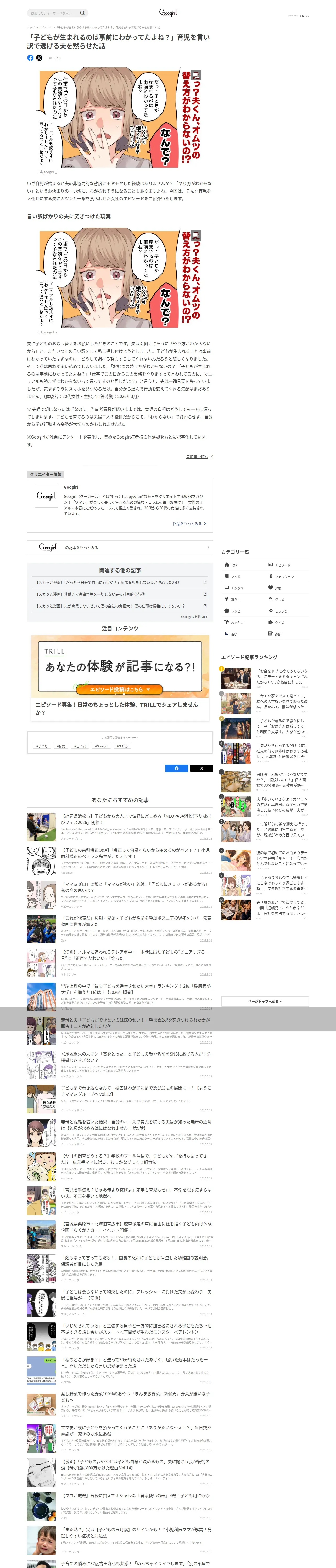Screen dimensions: 336x1568
Task: Expand the Googirl の記事をもっとみる row
Action: click(x=120, y=547)
